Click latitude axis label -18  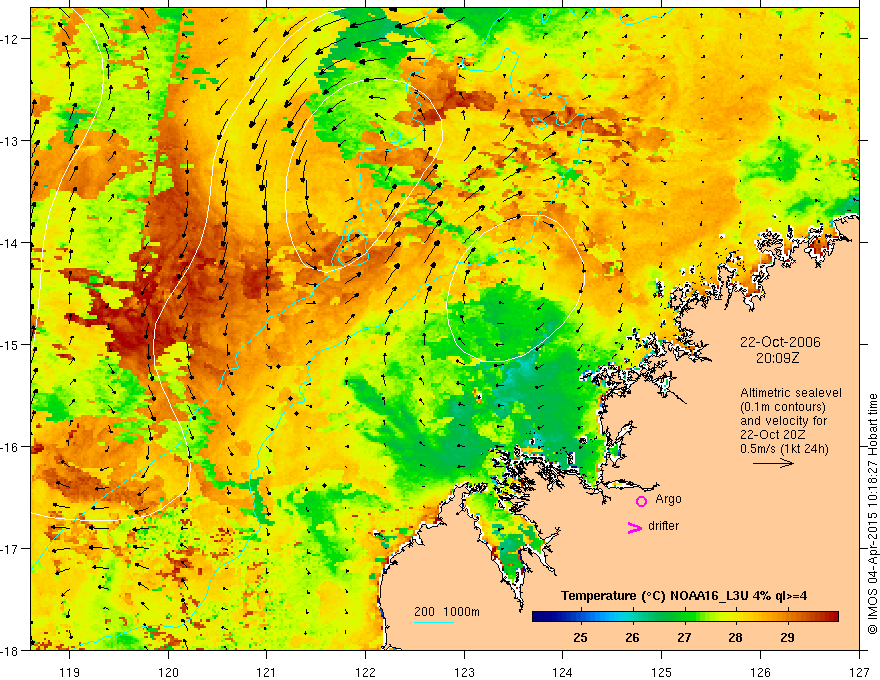[11, 650]
